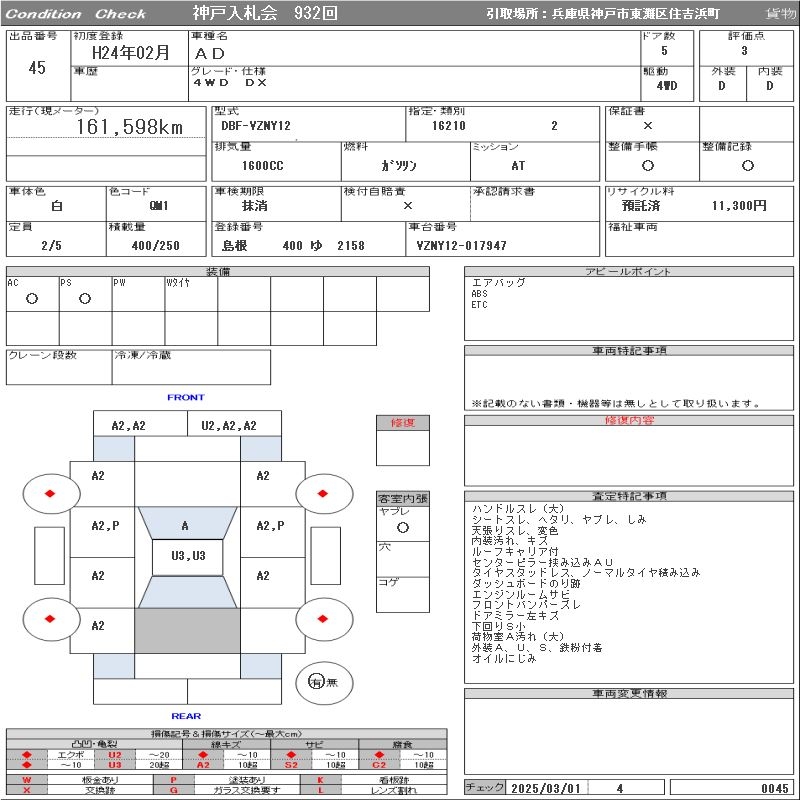Click the designation number 16210
Screen dimensions: 800x800
tap(448, 126)
